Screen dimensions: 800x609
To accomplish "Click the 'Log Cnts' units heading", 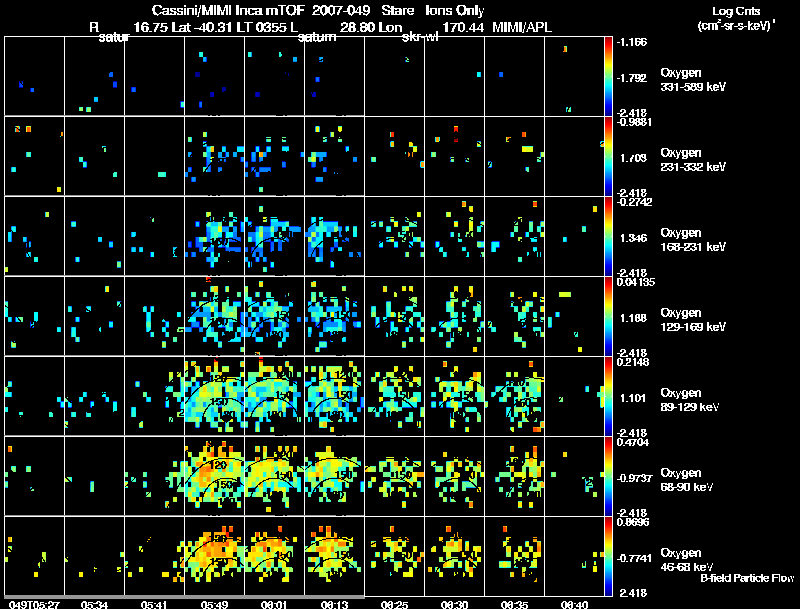I will pos(736,11).
